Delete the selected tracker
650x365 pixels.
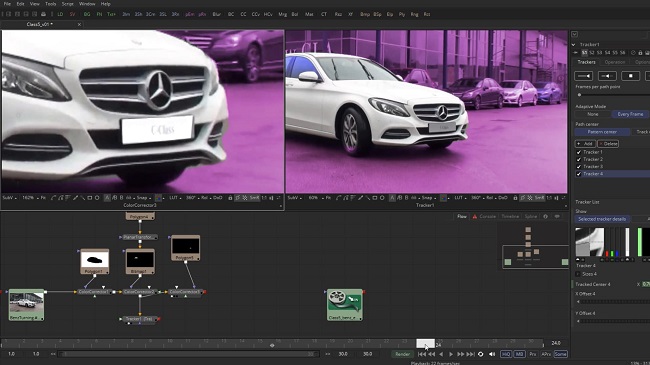[x=608, y=144]
